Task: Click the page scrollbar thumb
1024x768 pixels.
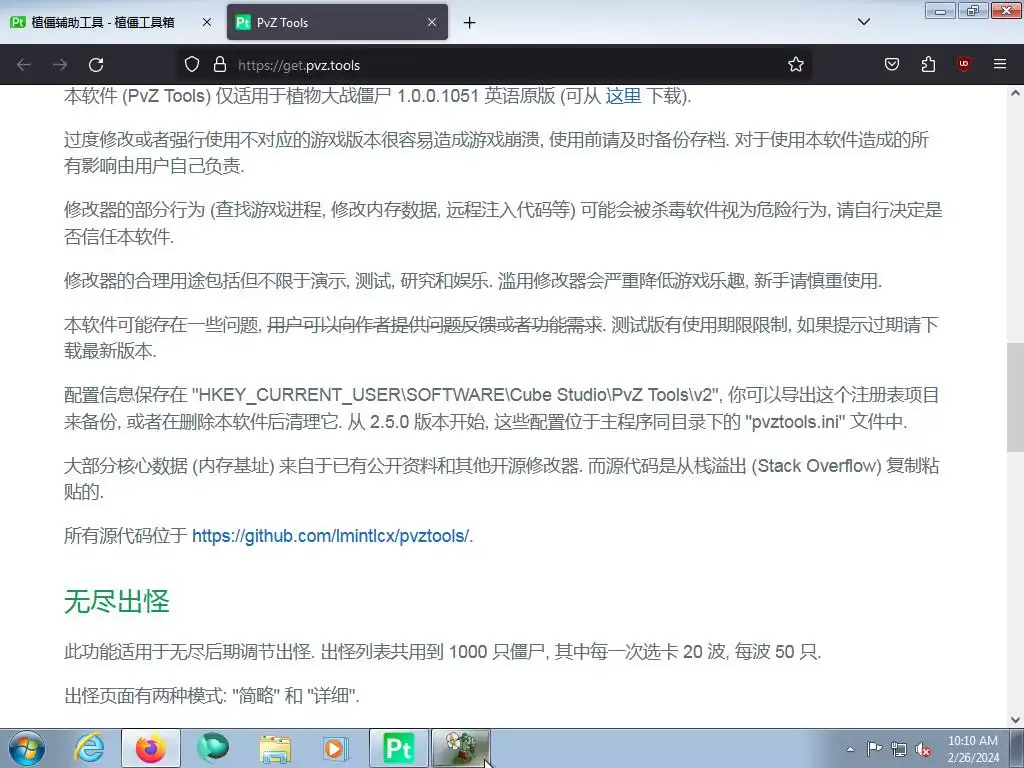Action: pos(1015,396)
